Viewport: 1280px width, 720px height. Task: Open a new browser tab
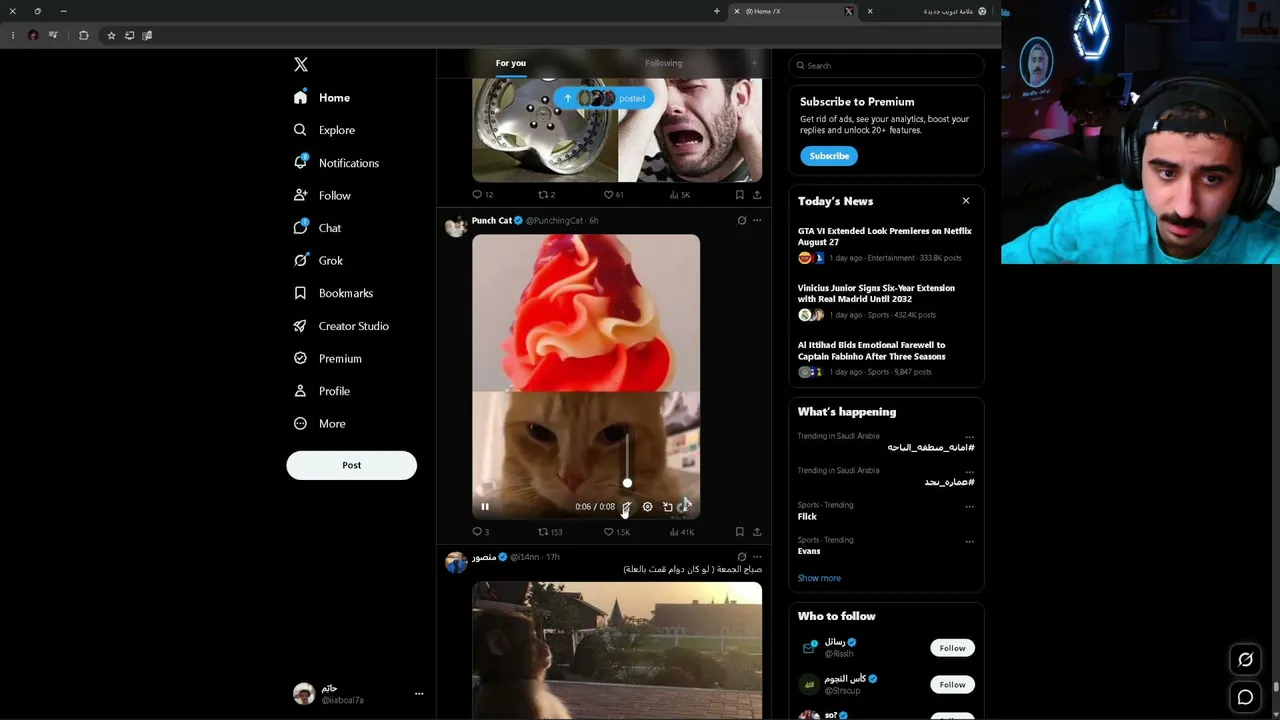click(716, 11)
